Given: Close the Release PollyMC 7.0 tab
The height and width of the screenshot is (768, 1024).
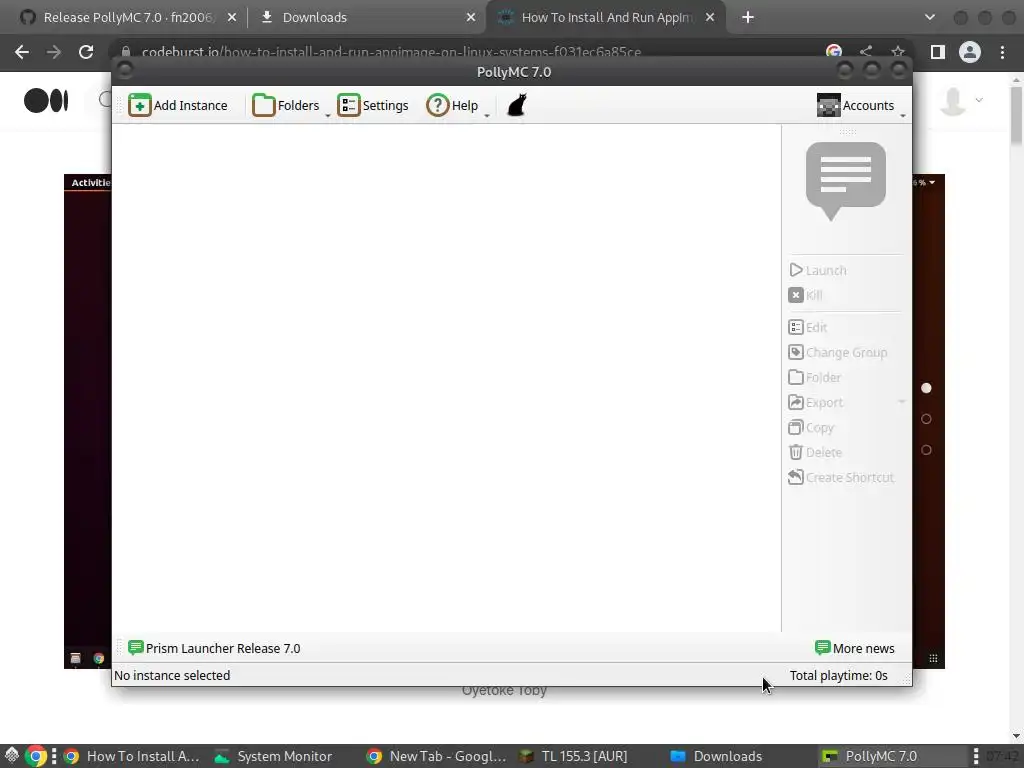Looking at the screenshot, I should [232, 18].
